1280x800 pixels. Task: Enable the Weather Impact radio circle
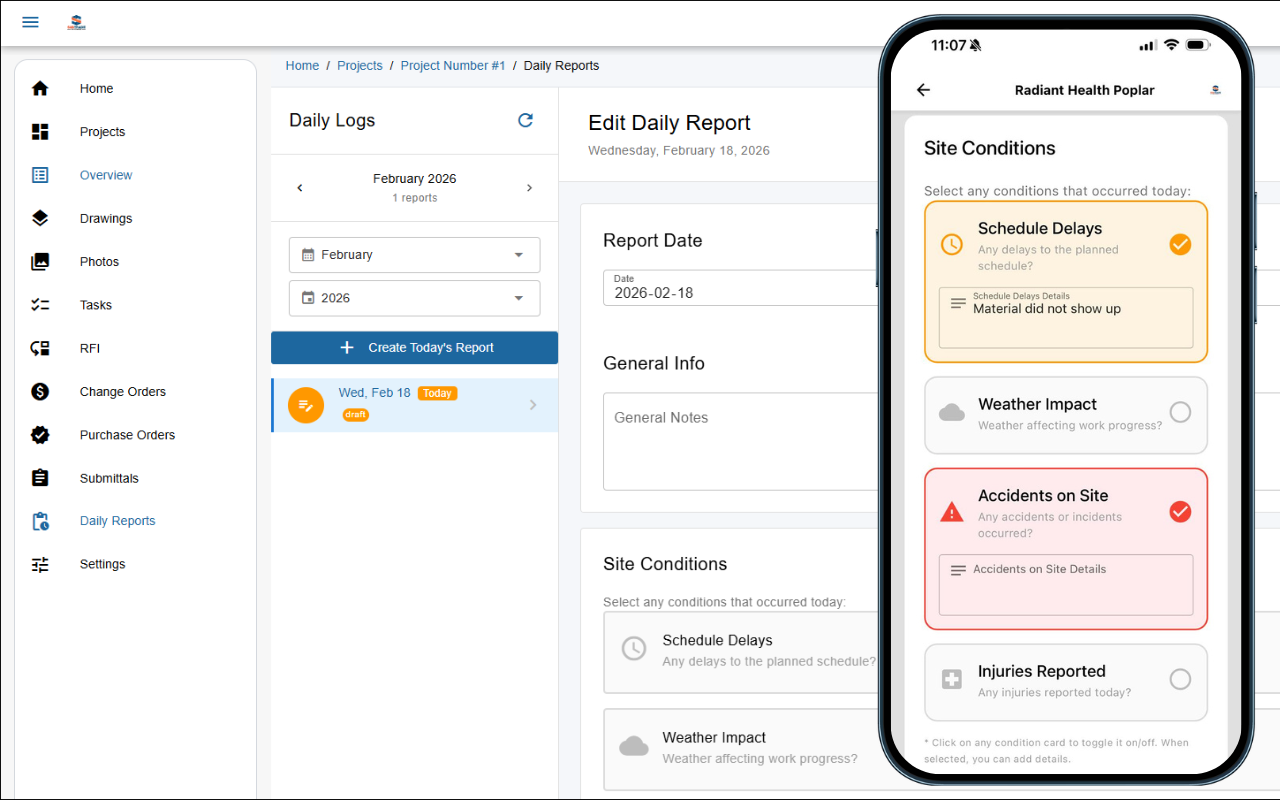1180,412
